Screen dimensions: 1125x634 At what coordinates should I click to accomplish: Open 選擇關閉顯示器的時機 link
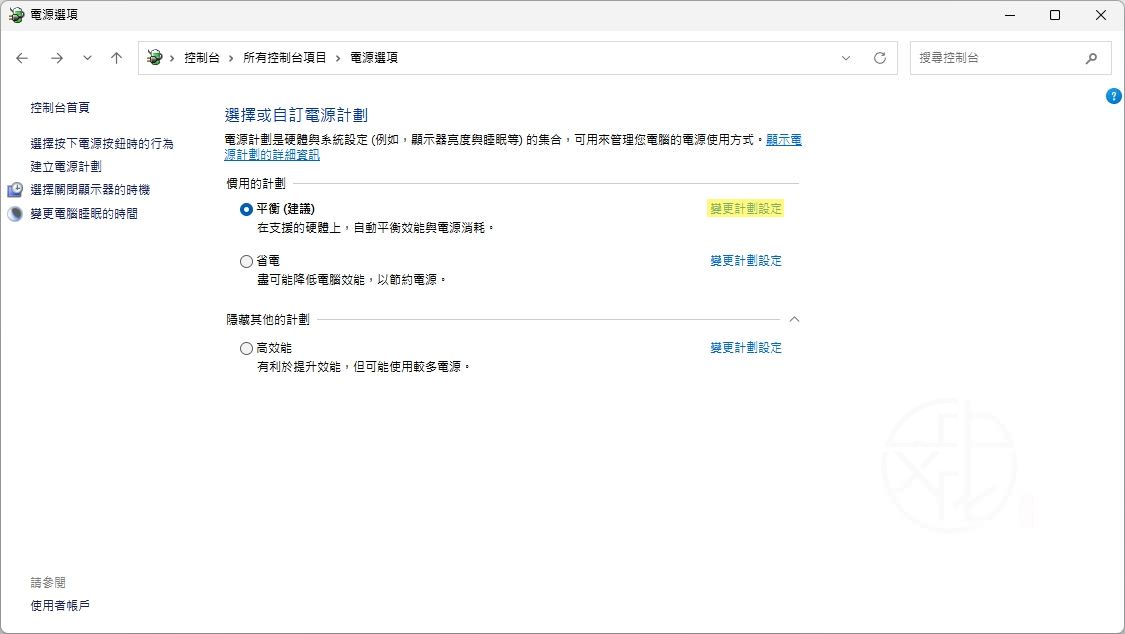(x=90, y=189)
